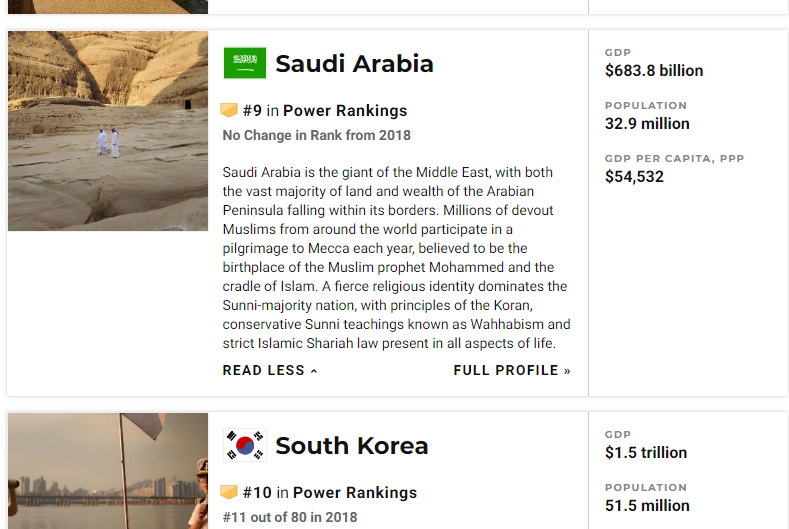
Task: Click the $54,532 GDP per capita figure
Action: [634, 177]
